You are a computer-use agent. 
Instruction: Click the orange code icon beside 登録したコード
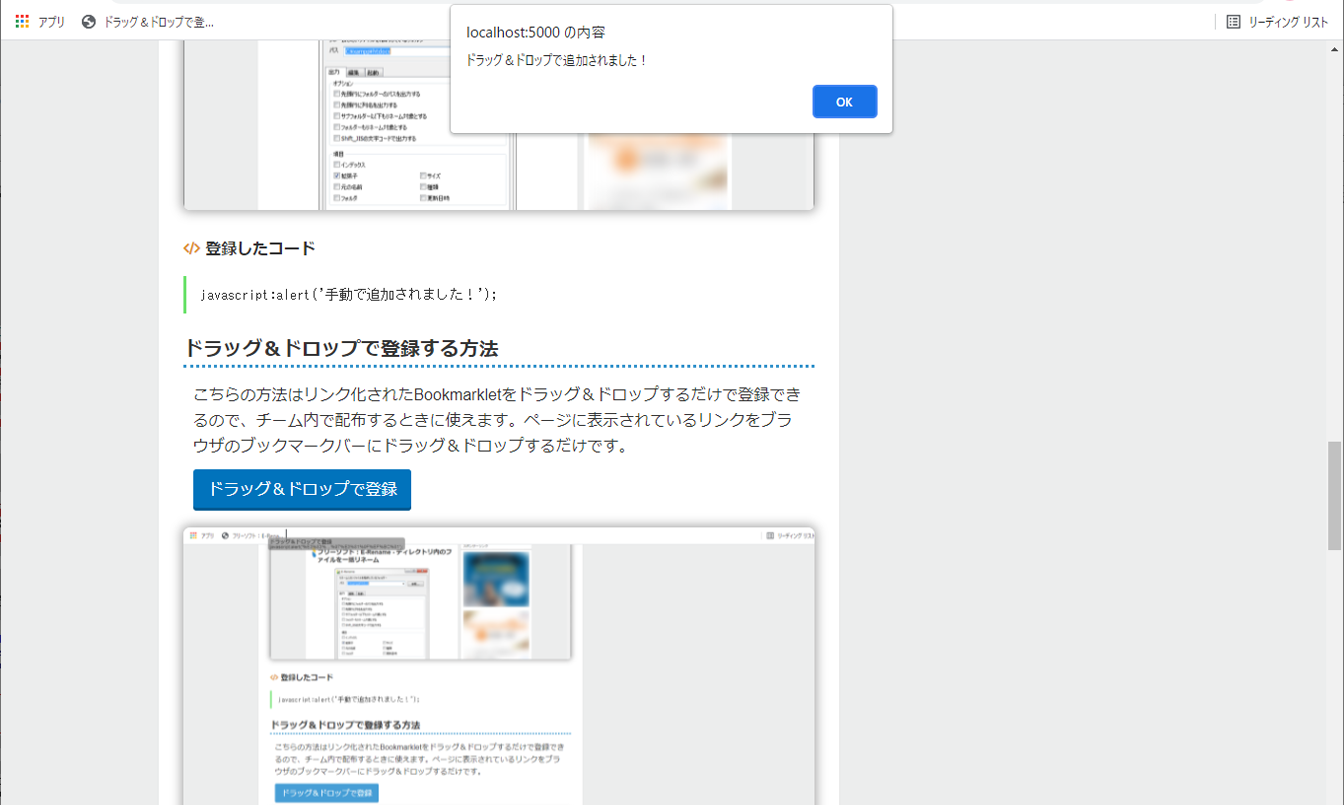[x=191, y=248]
